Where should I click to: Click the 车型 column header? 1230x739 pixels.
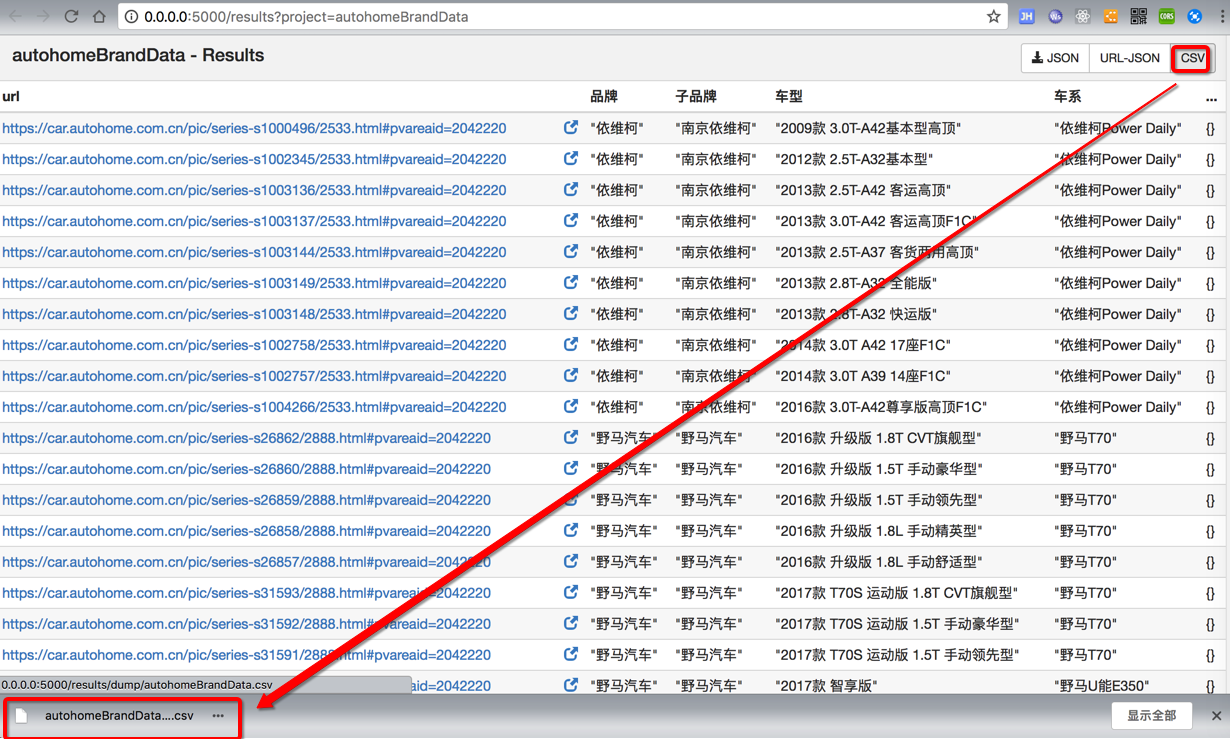(x=789, y=97)
